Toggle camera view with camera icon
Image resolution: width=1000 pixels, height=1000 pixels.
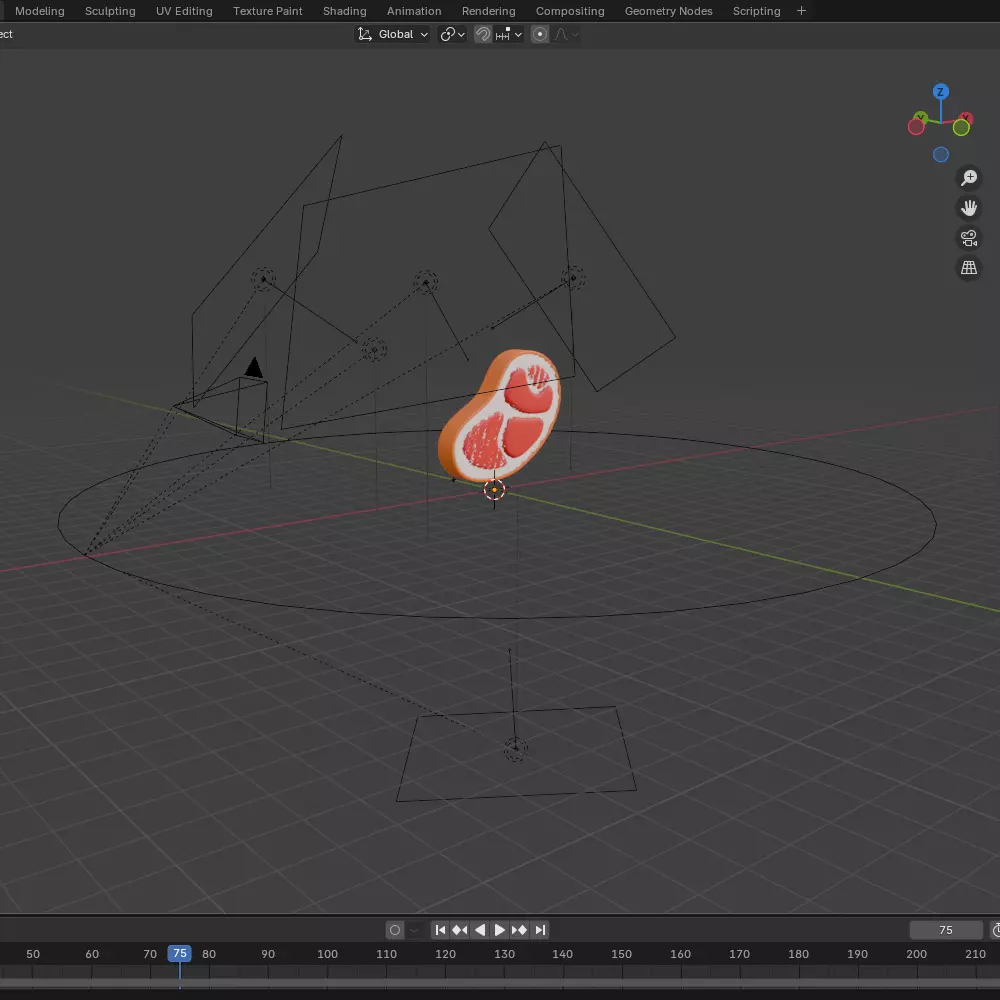click(969, 238)
